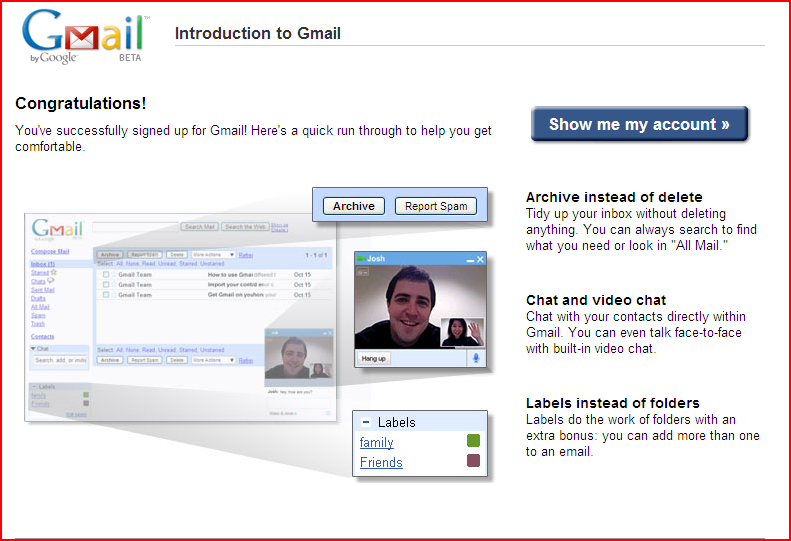
Task: Close the large Josh video chat window
Action: pyautogui.click(x=480, y=259)
